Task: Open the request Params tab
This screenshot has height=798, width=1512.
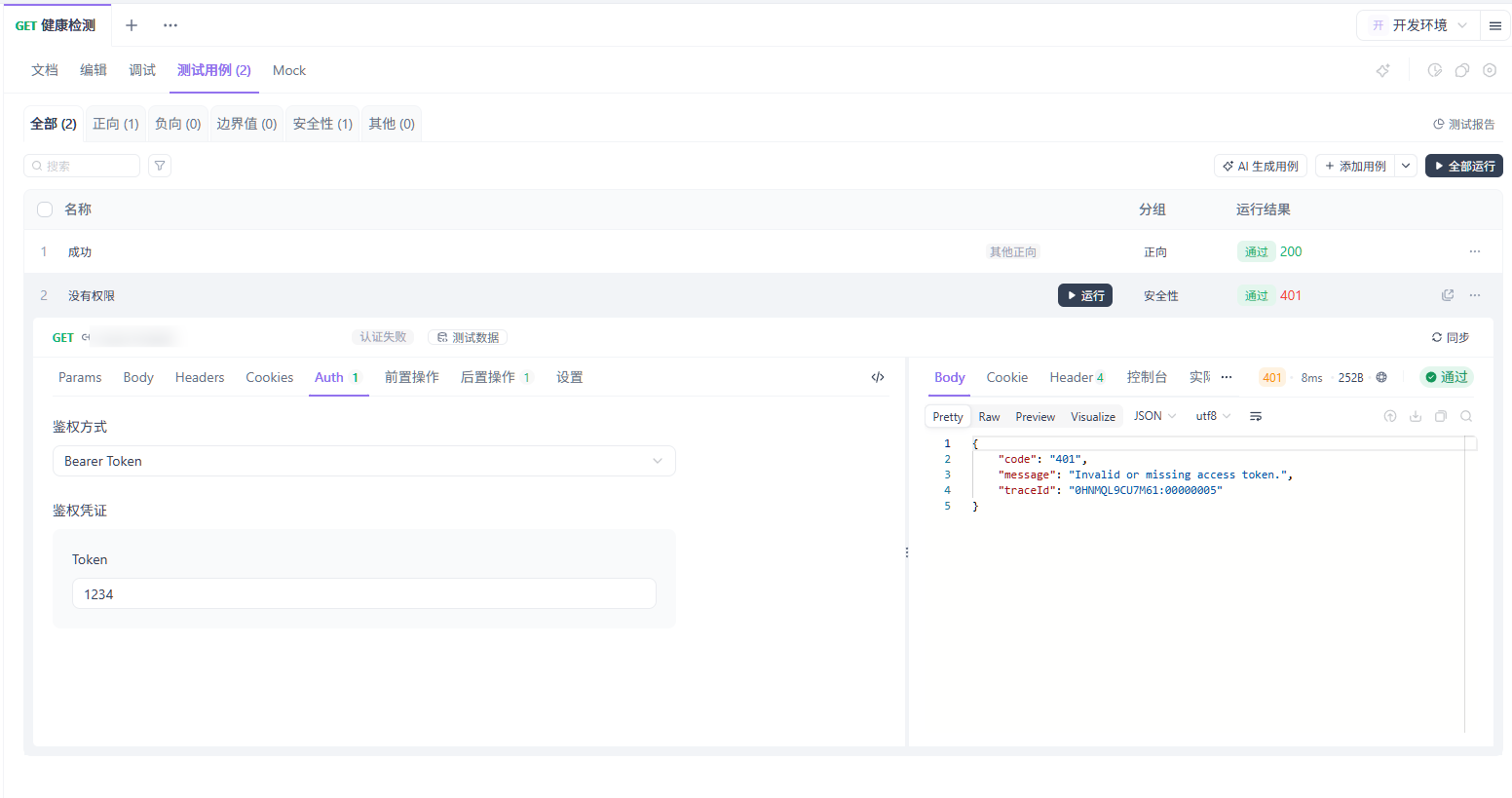Action: tap(80, 377)
